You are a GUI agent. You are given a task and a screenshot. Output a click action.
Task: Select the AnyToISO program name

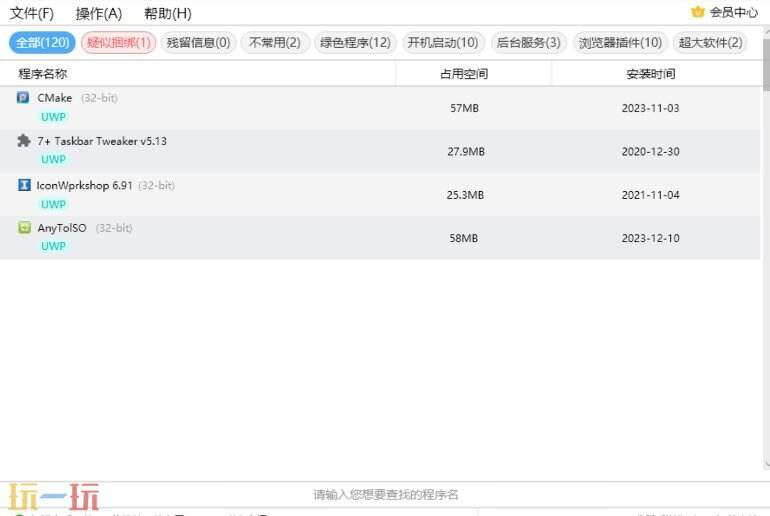(62, 228)
